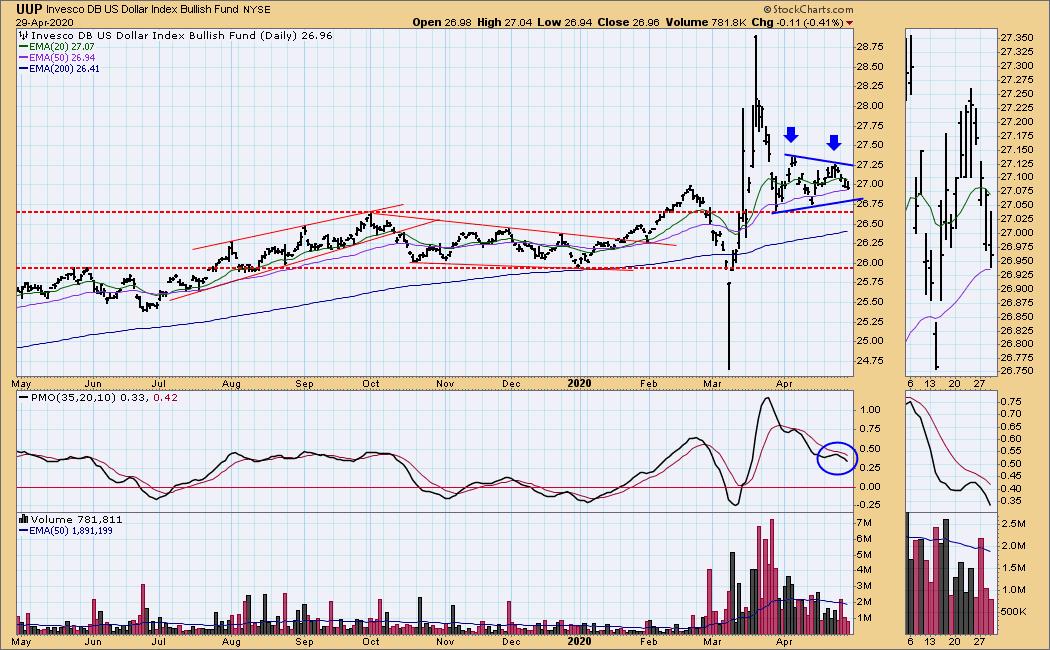Click the 25.75 price axis label
Image resolution: width=1050 pixels, height=650 pixels.
point(869,282)
